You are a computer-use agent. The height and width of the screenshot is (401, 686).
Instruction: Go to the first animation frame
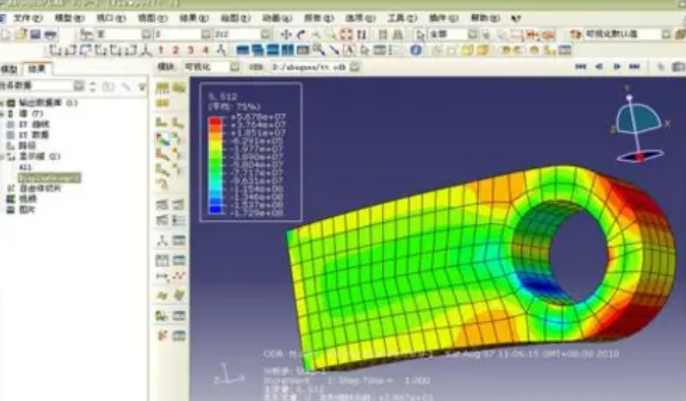click(580, 67)
